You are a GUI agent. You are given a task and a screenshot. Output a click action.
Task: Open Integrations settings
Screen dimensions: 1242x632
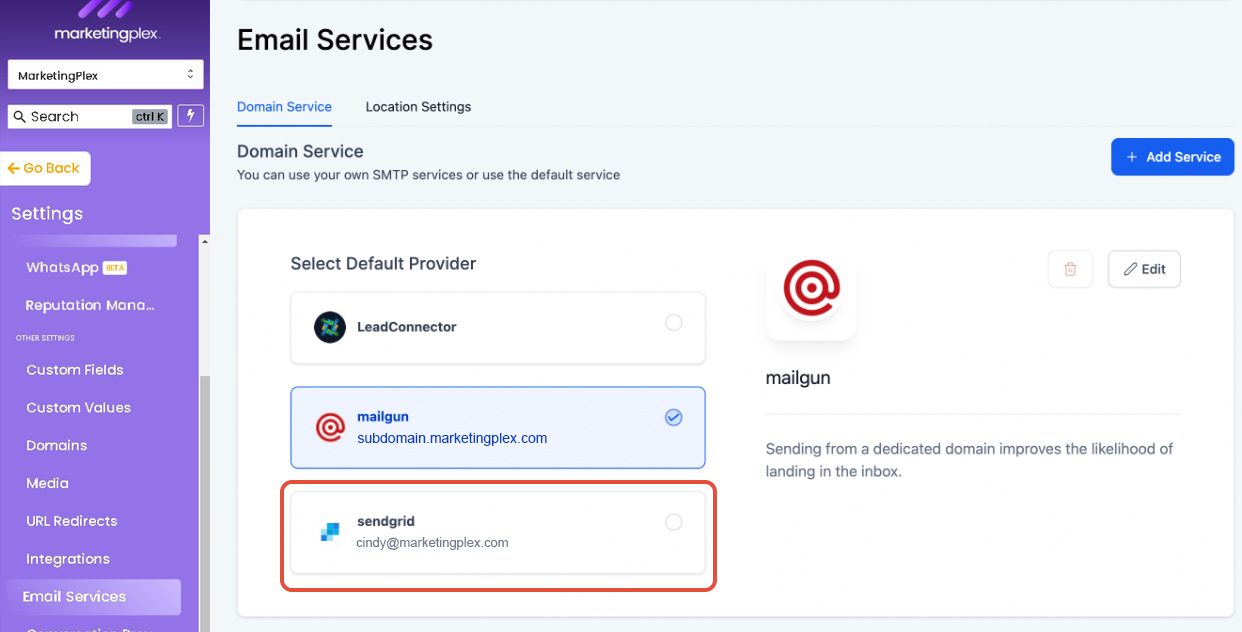pos(67,559)
